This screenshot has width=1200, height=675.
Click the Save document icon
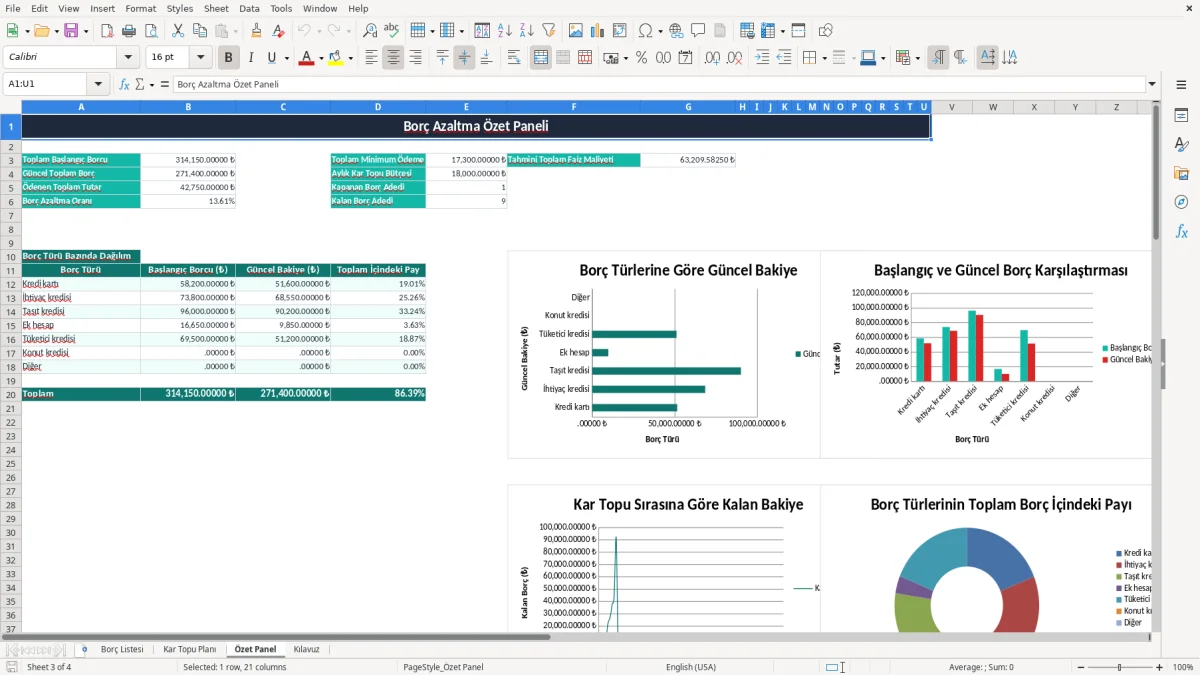tap(71, 31)
